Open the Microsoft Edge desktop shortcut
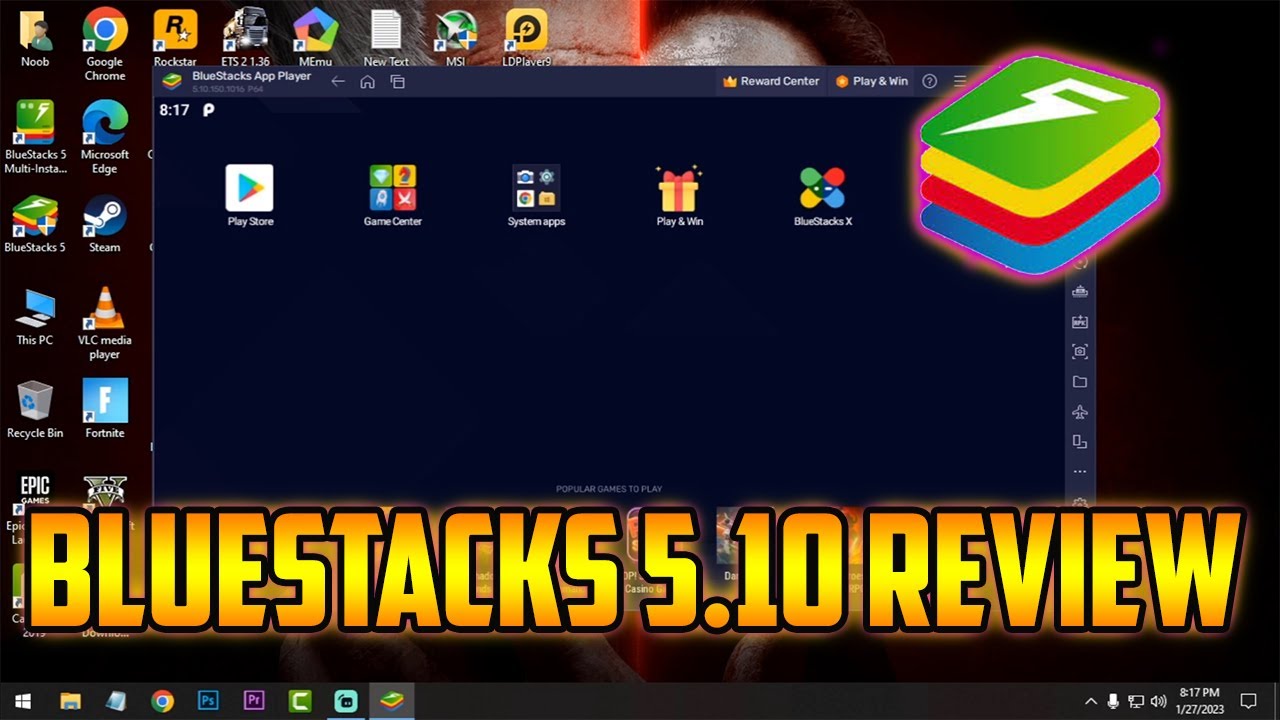The image size is (1280, 720). 104,136
